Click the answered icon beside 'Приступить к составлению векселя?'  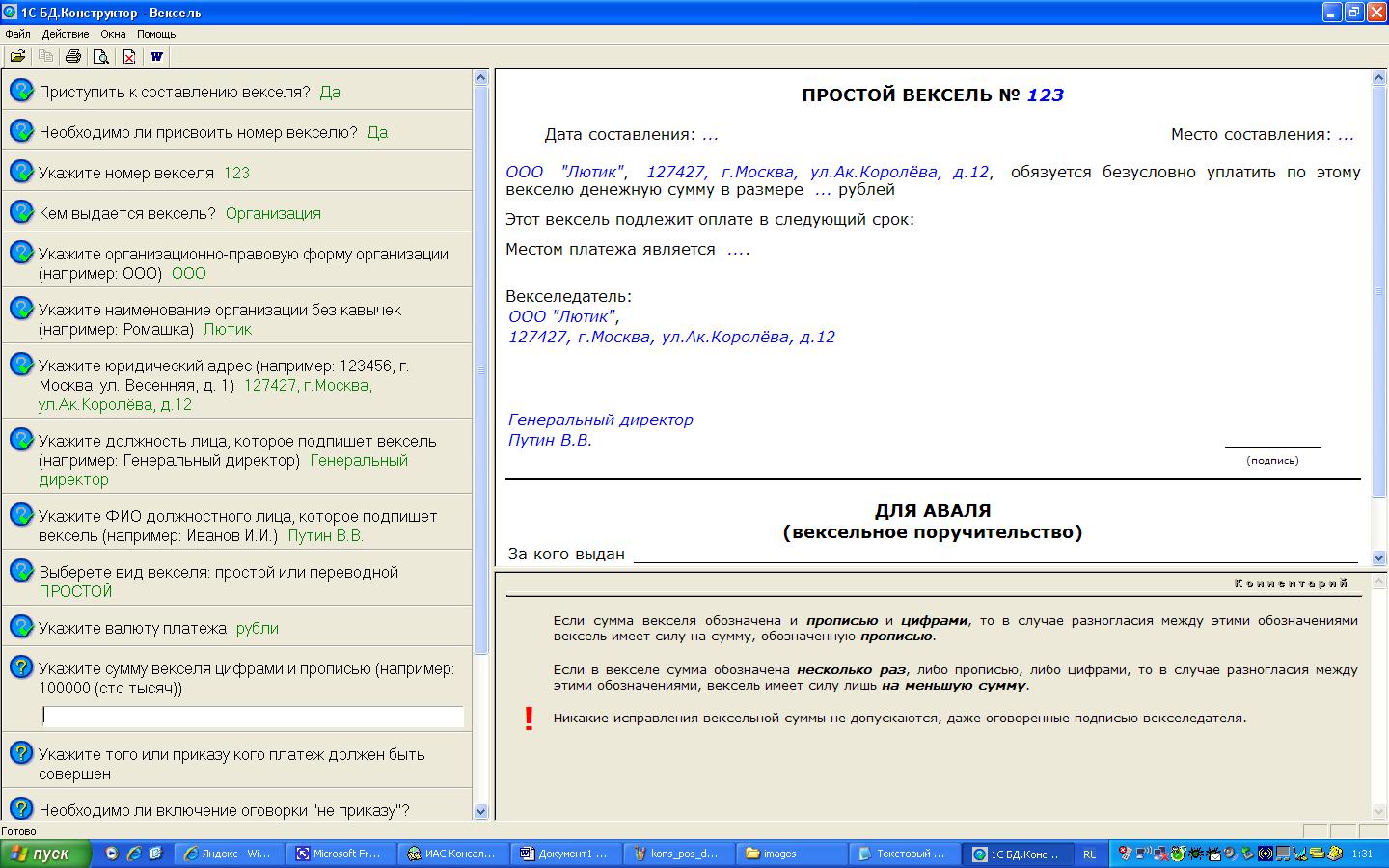tap(21, 90)
